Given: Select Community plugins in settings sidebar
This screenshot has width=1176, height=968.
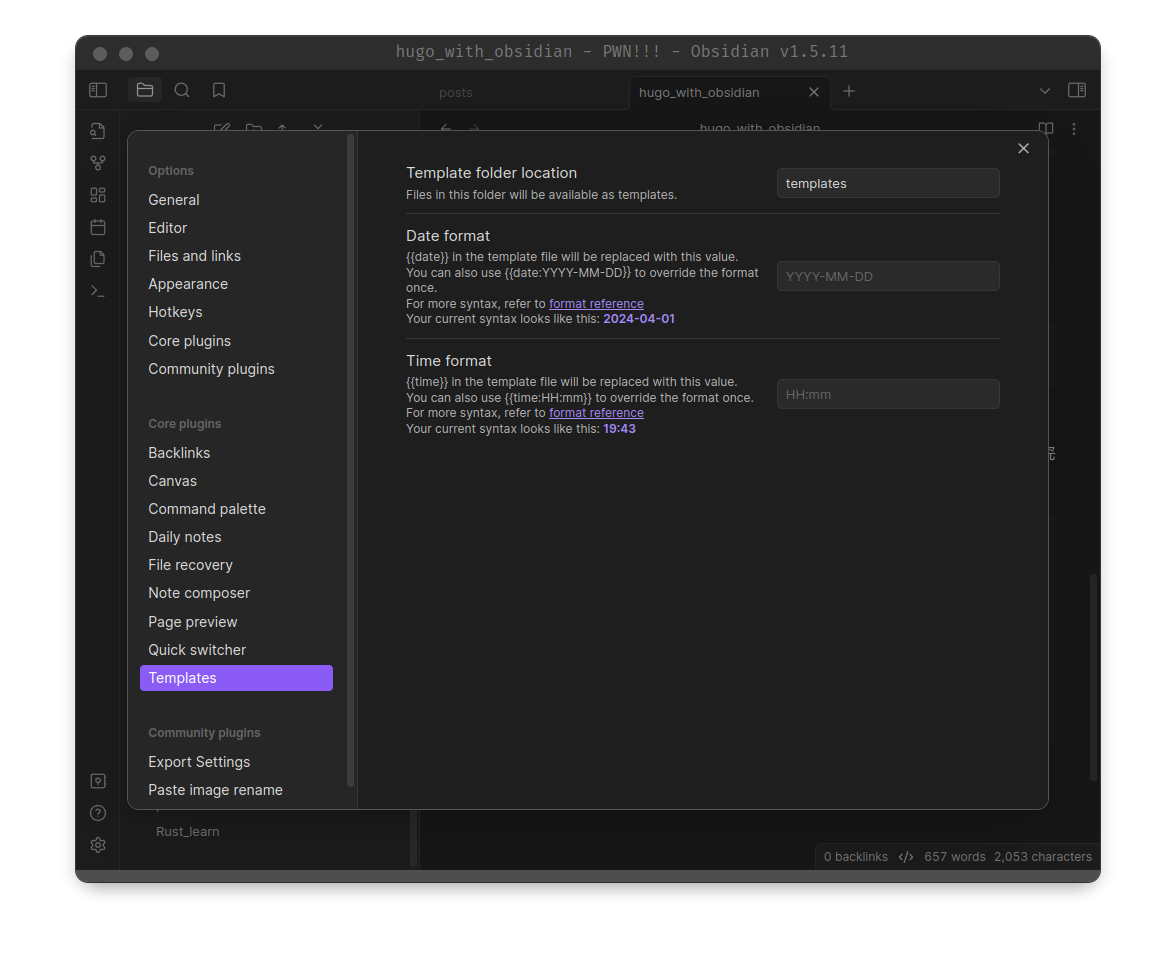Looking at the screenshot, I should tap(211, 369).
